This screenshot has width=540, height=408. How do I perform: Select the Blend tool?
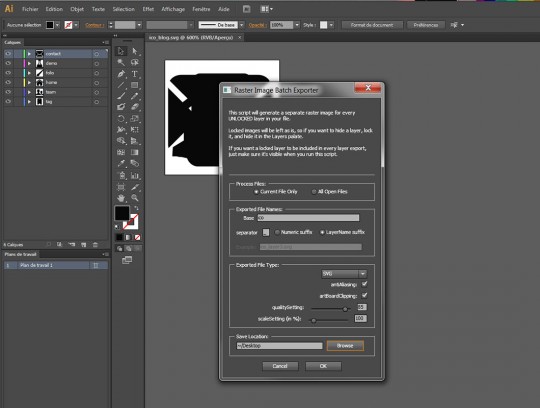(x=135, y=163)
